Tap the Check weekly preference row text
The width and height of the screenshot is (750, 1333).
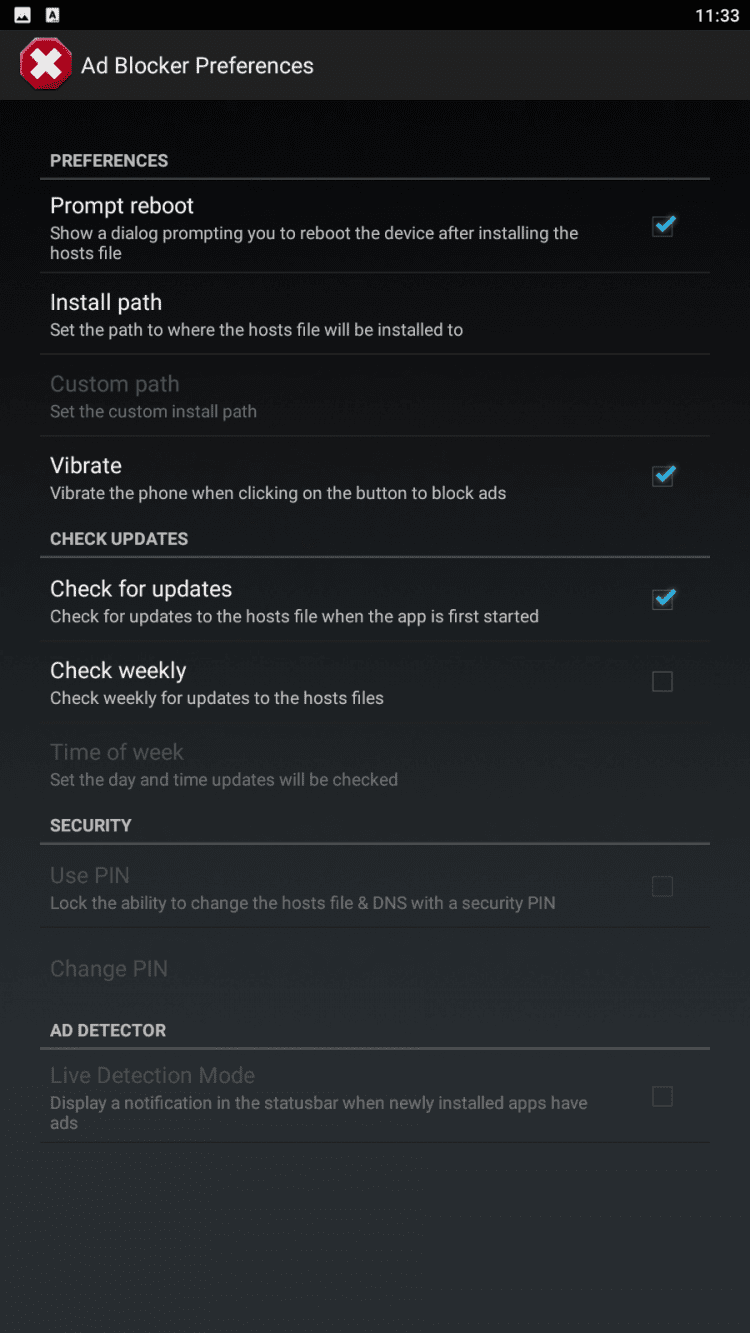point(217,683)
